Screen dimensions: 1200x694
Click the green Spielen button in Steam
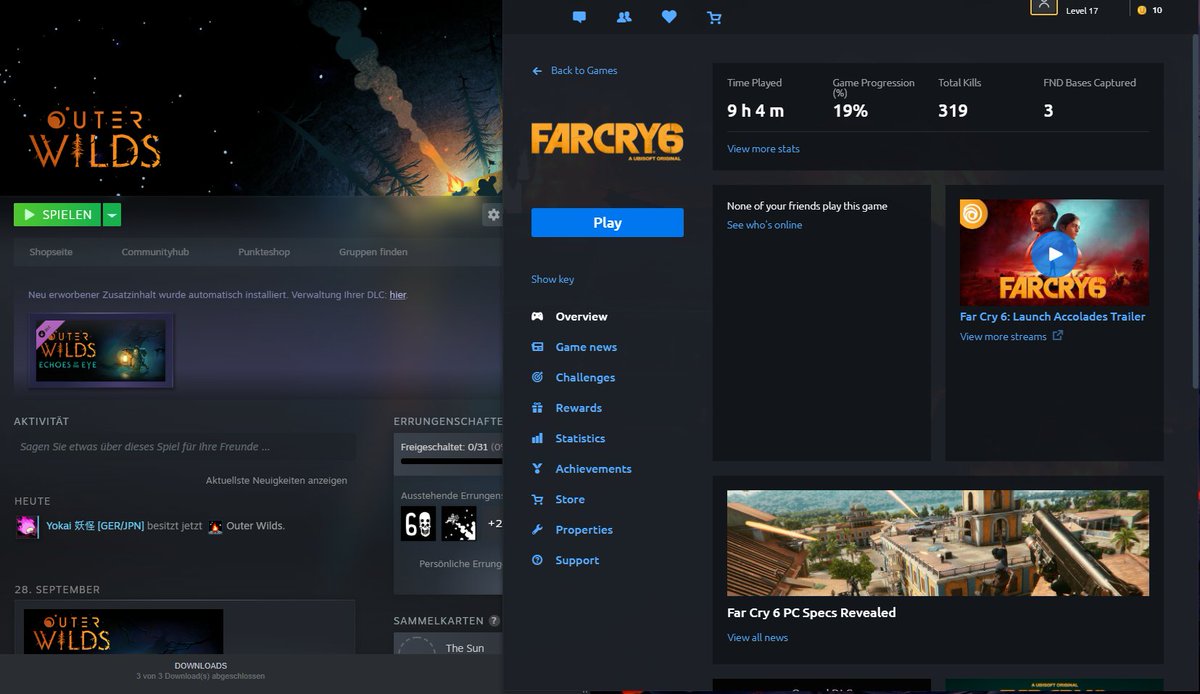[58, 215]
